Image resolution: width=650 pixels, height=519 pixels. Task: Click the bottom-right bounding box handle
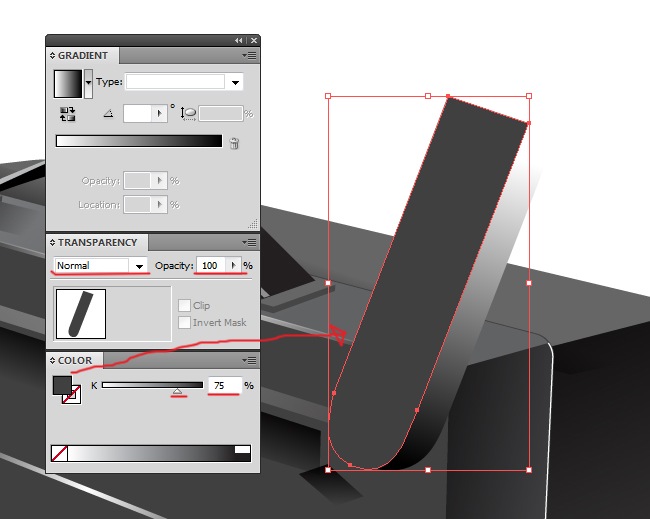(x=529, y=470)
